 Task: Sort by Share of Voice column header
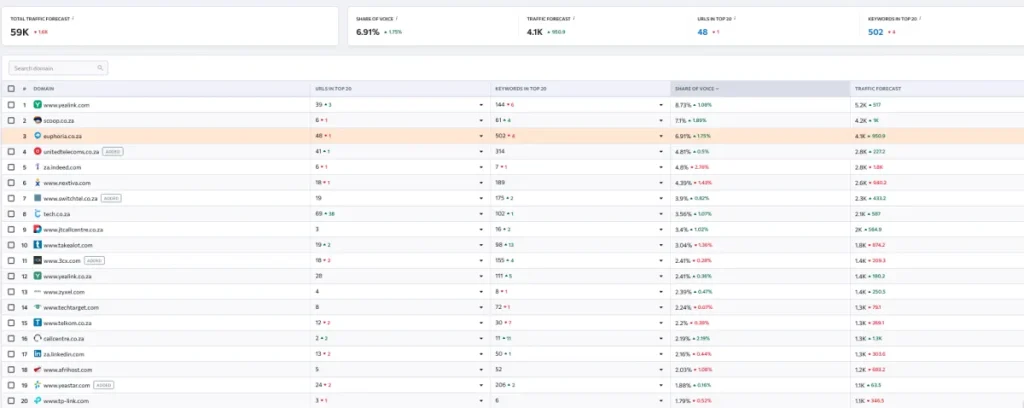pos(696,88)
